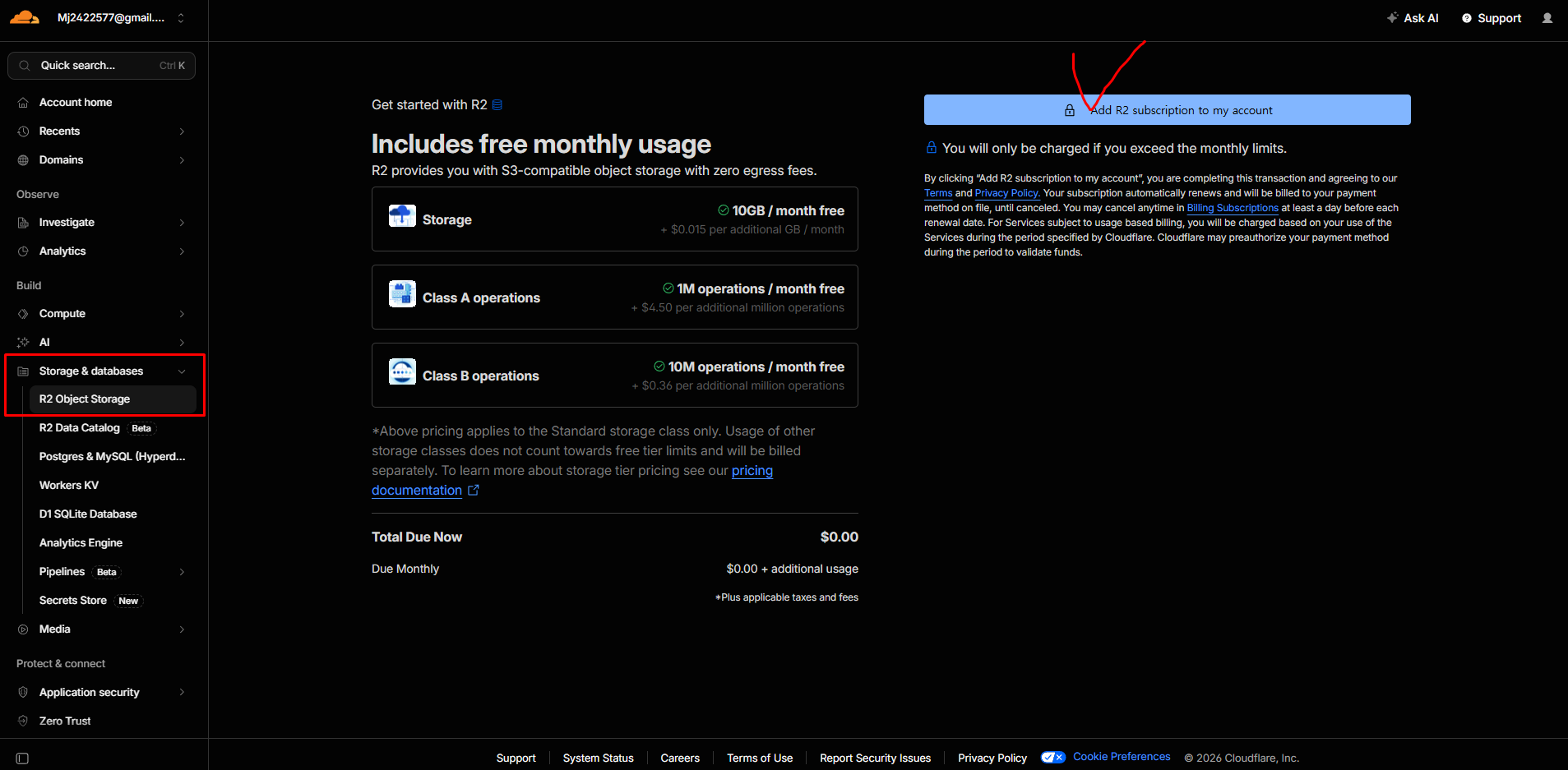Image resolution: width=1568 pixels, height=770 pixels.
Task: Select R2 Object Storage in sidebar
Action: pos(113,399)
